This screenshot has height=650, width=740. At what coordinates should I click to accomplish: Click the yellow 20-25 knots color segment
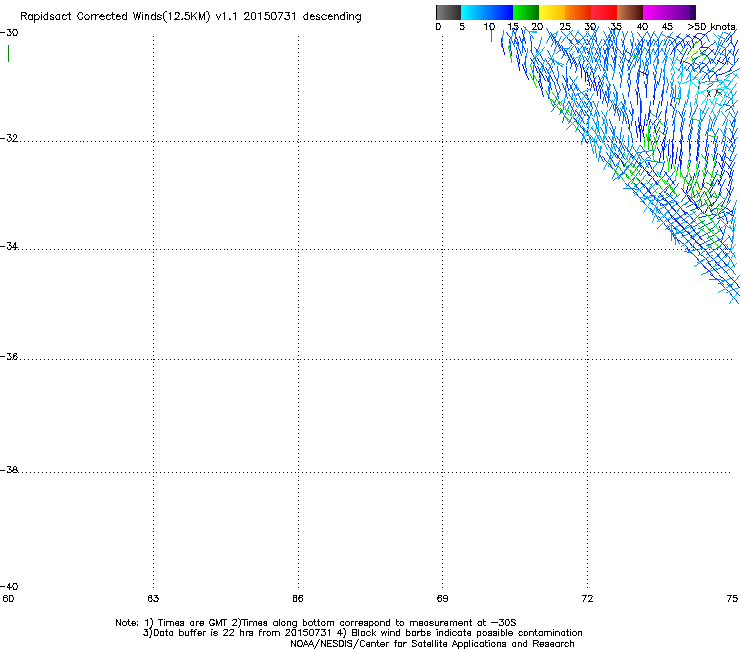click(x=552, y=12)
